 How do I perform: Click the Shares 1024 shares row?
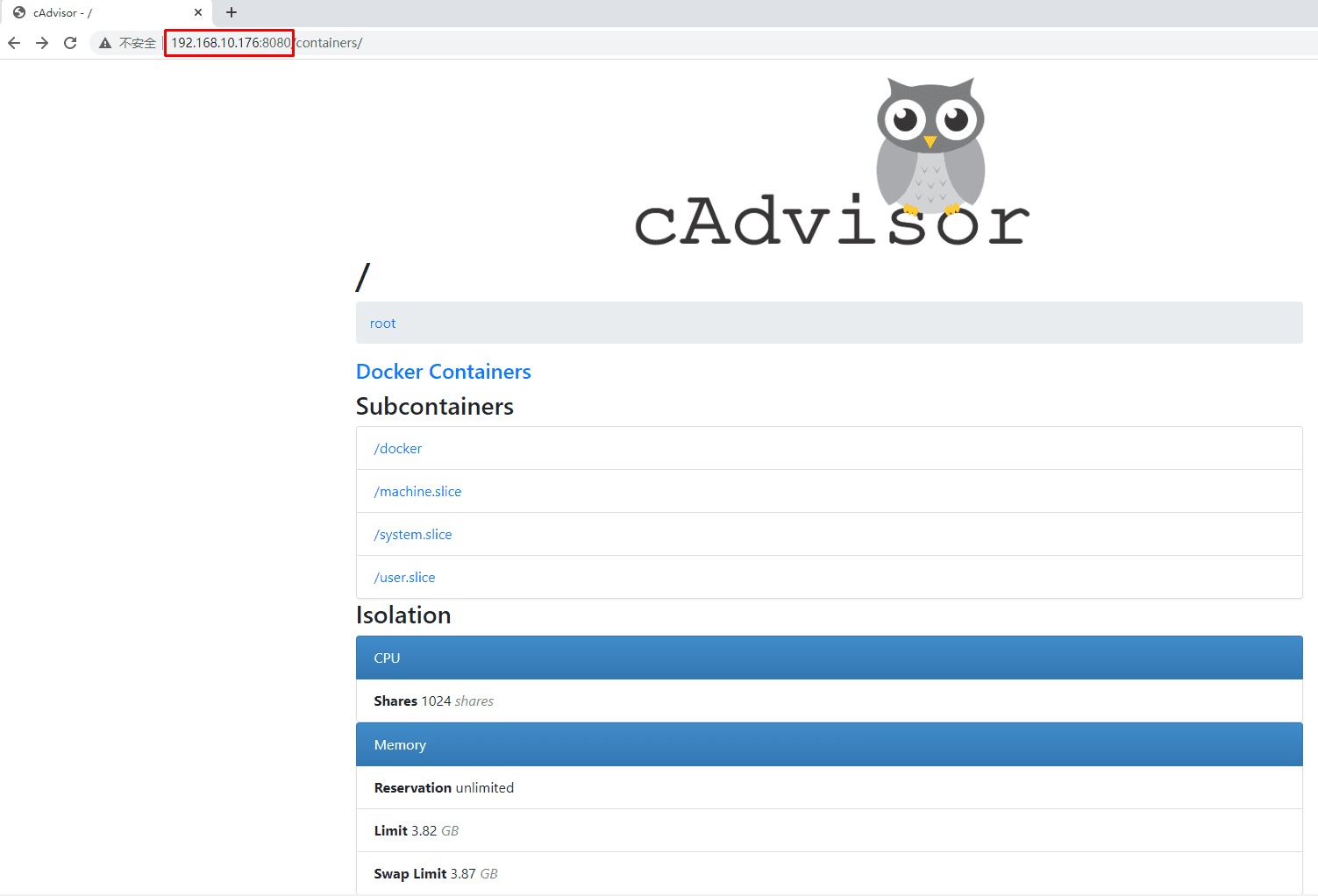[830, 701]
